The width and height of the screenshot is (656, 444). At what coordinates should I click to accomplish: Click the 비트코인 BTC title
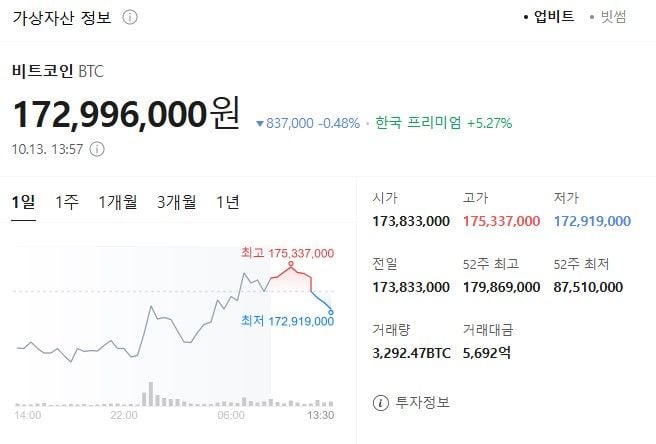pyautogui.click(x=57, y=72)
